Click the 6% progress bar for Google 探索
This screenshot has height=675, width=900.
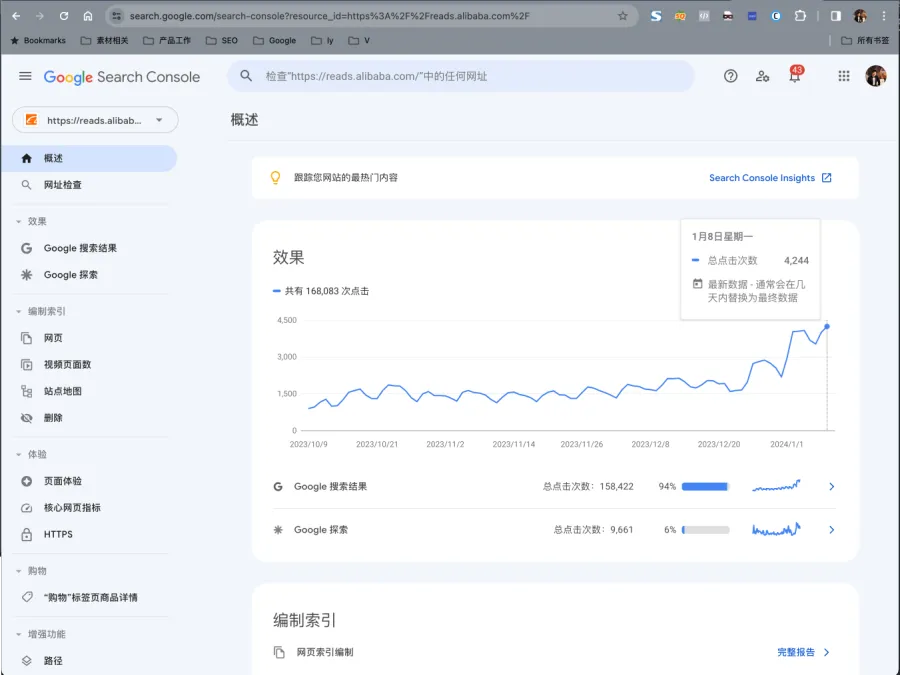(705, 530)
